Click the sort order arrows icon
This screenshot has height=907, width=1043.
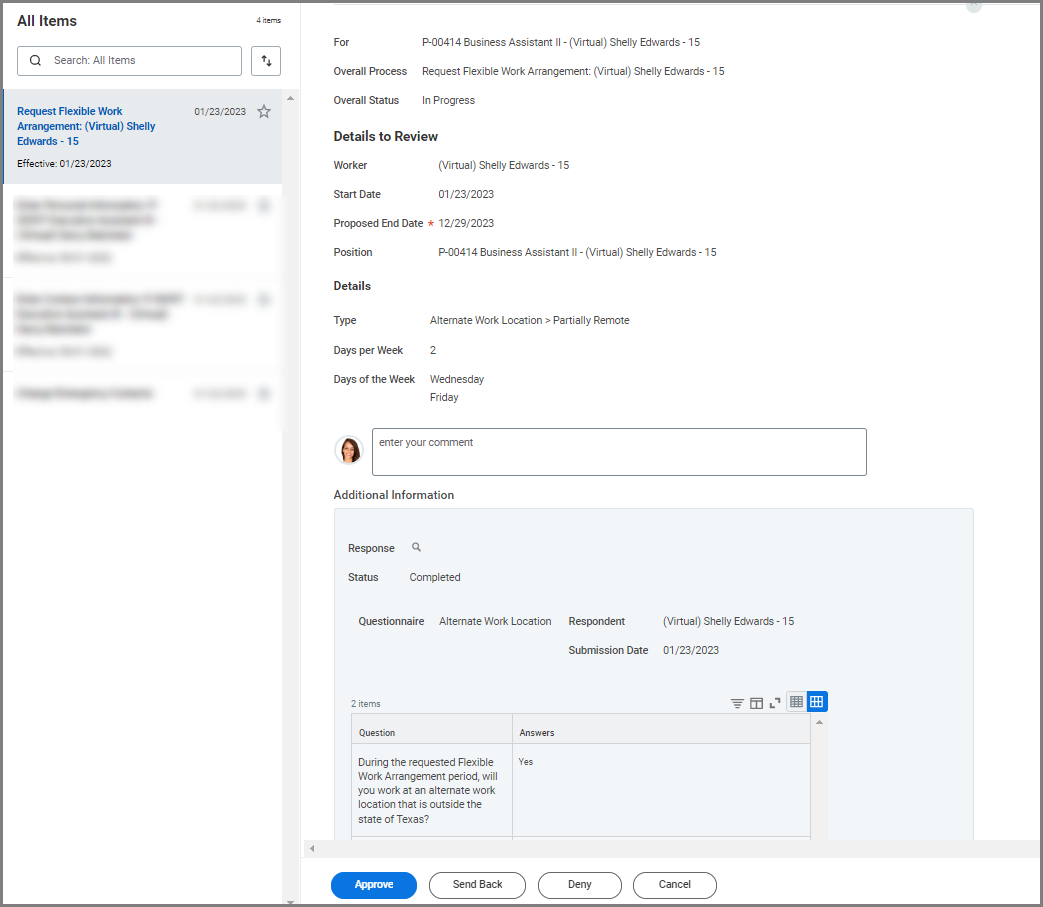[x=266, y=61]
